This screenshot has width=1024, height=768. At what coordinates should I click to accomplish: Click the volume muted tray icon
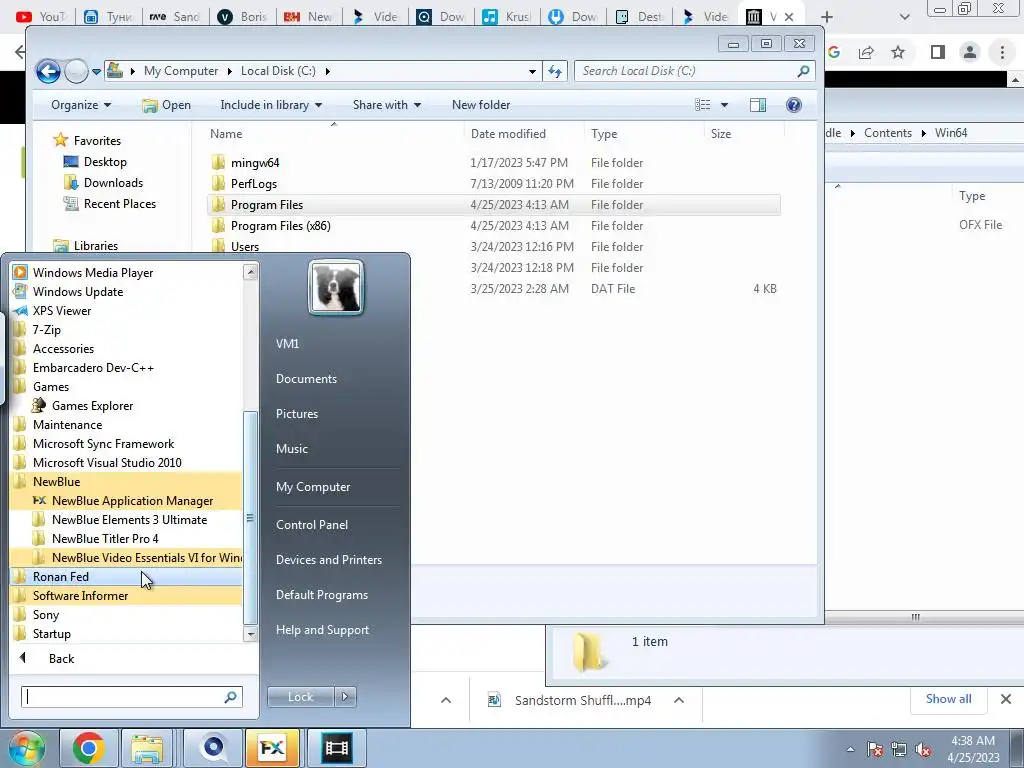(923, 750)
